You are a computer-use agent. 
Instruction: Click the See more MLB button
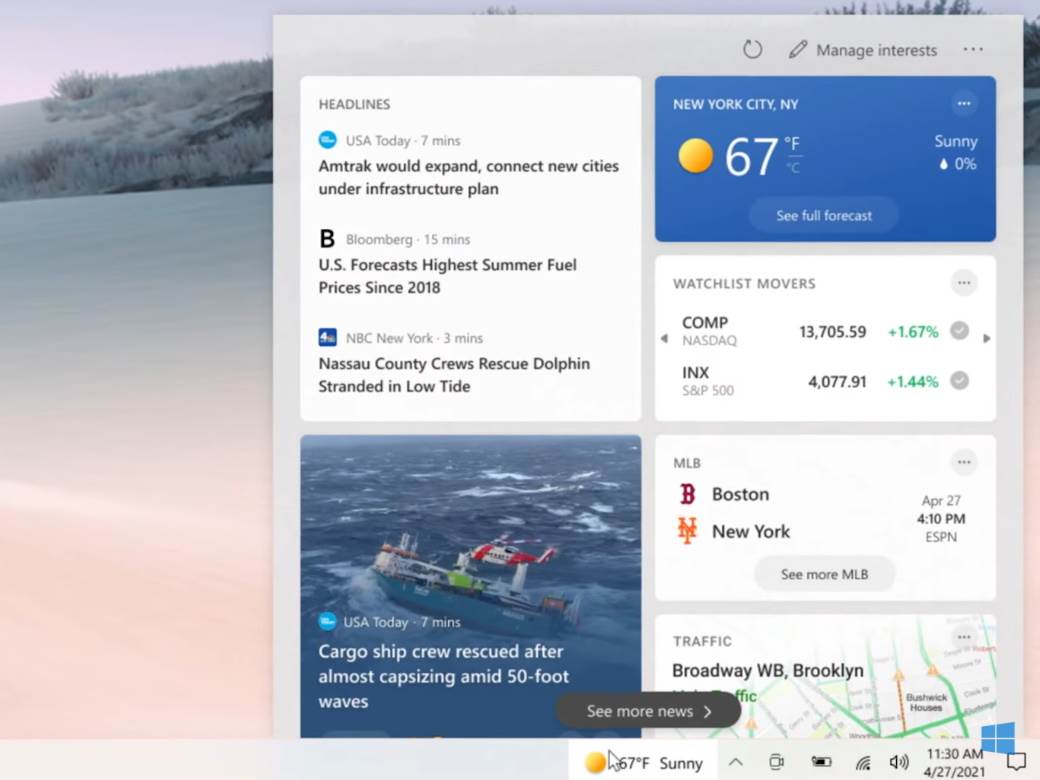point(823,574)
